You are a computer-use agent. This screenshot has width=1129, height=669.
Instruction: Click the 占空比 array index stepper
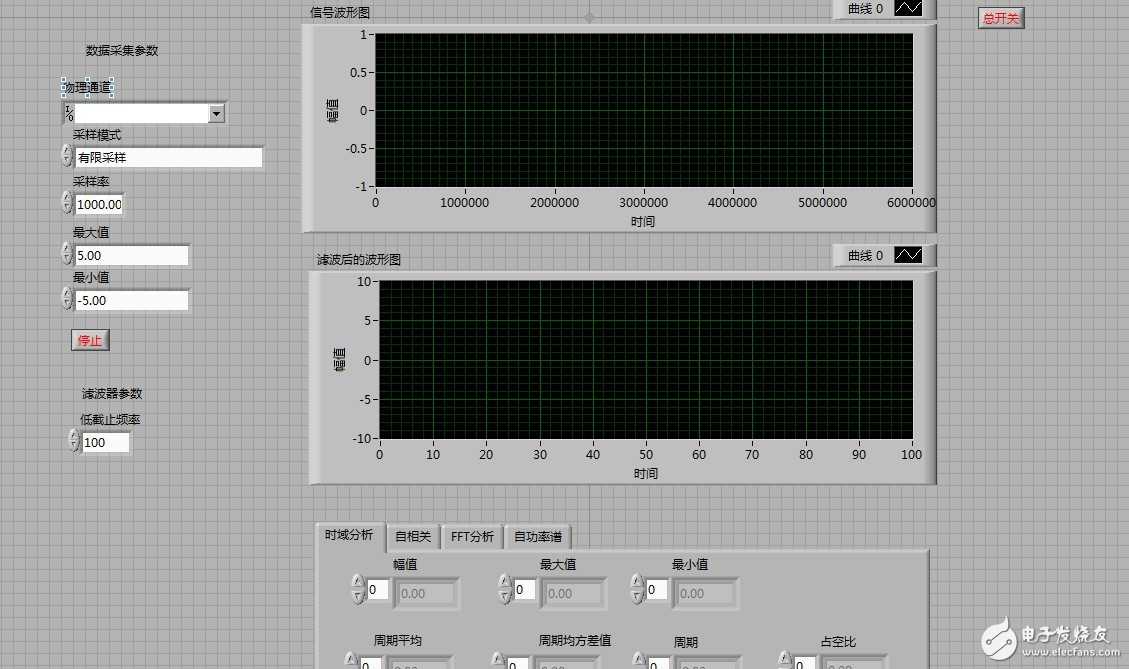785,660
